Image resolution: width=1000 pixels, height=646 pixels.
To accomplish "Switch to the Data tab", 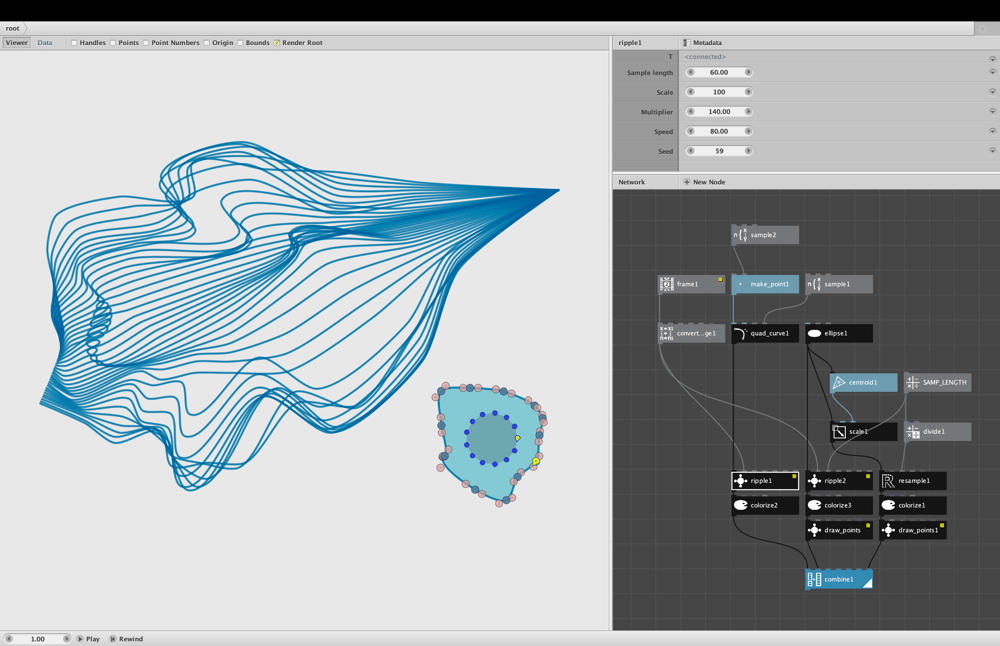I will tap(45, 43).
